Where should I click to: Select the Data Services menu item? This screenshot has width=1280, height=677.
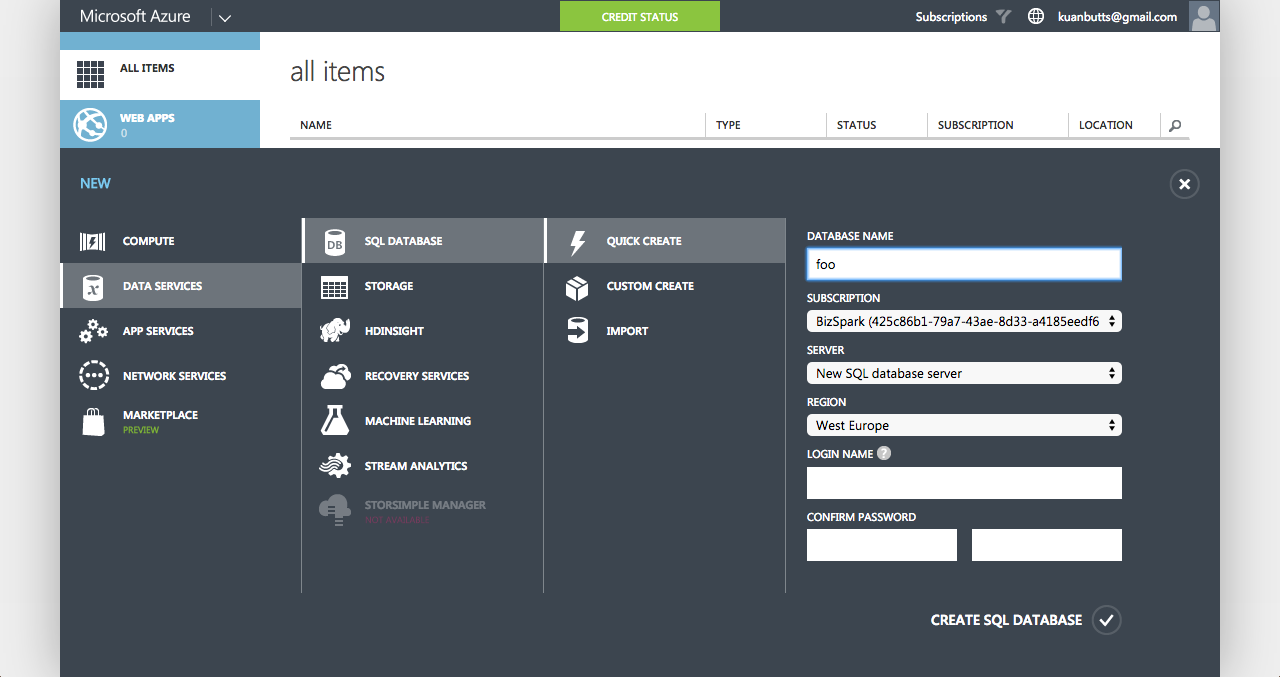[x=180, y=286]
